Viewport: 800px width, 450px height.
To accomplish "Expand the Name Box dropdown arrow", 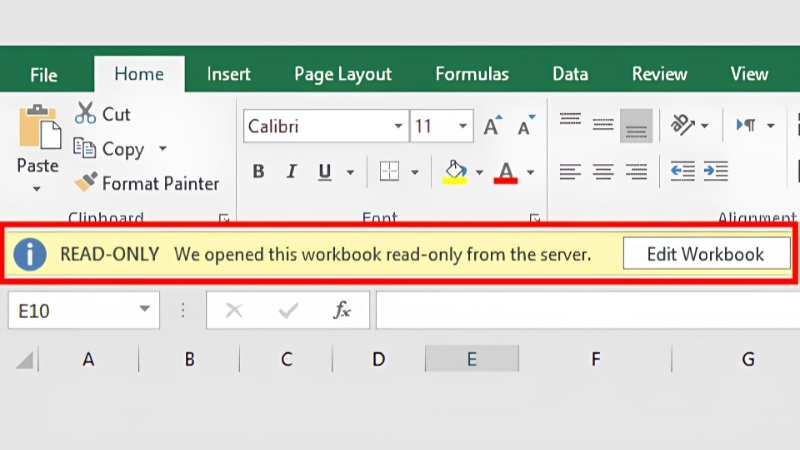I will [x=145, y=309].
